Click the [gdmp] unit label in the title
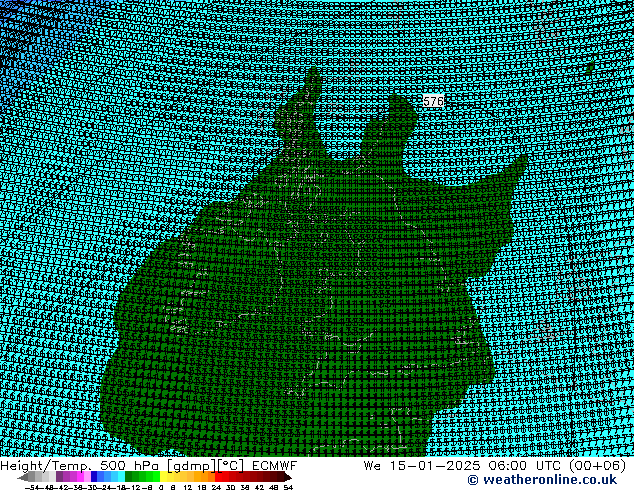Image resolution: width=634 pixels, height=490 pixels. [188, 465]
